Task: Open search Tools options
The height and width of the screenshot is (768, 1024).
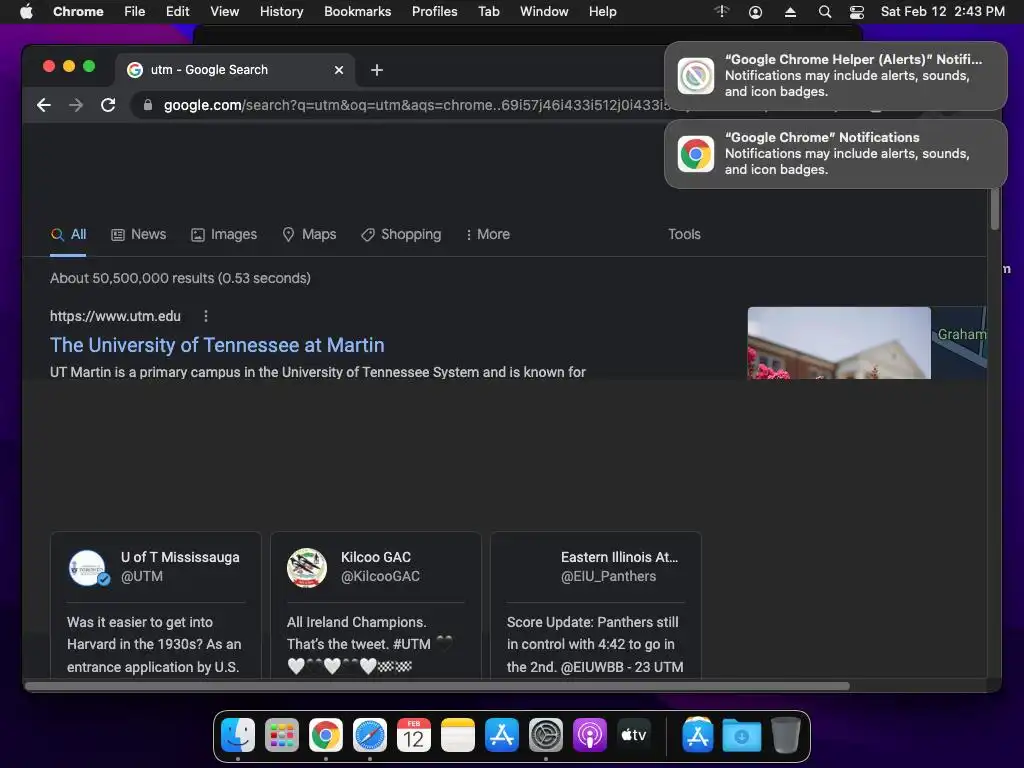Action: 684,234
